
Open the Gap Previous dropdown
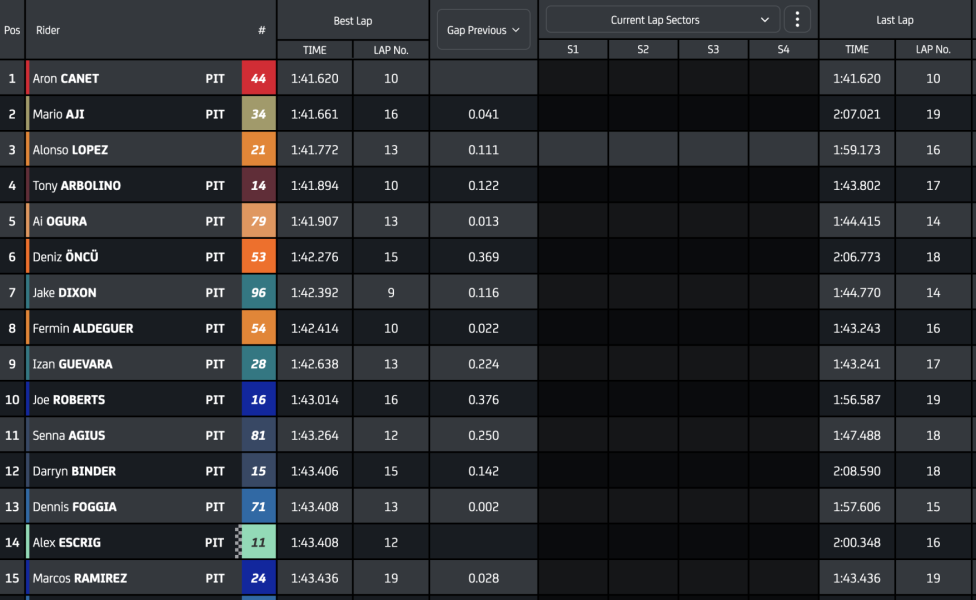[483, 30]
